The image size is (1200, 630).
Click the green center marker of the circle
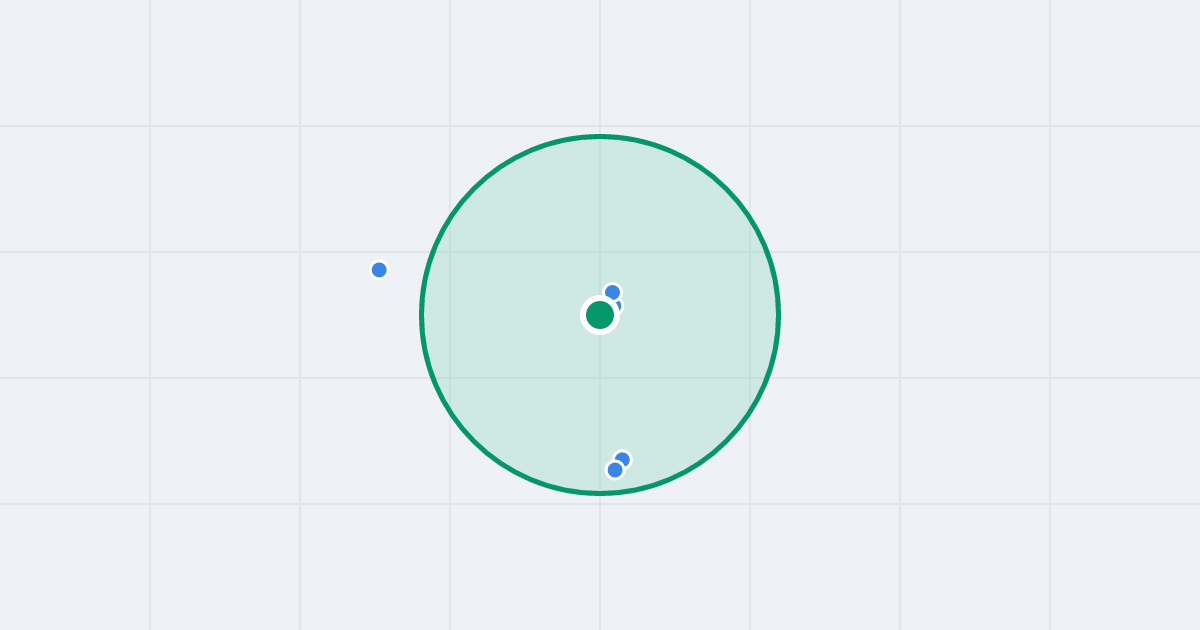pos(600,315)
